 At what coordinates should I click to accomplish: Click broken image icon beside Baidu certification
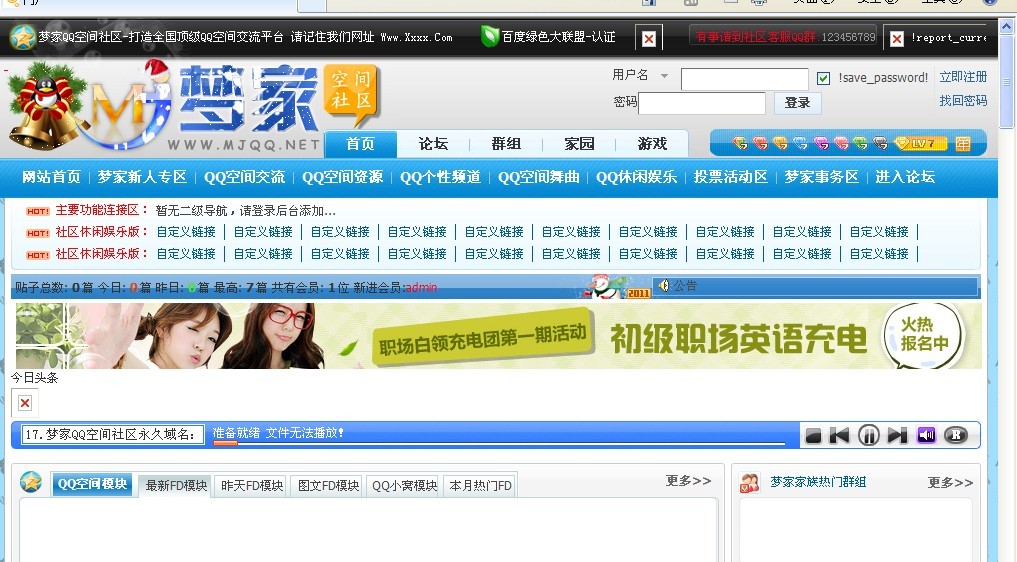648,39
